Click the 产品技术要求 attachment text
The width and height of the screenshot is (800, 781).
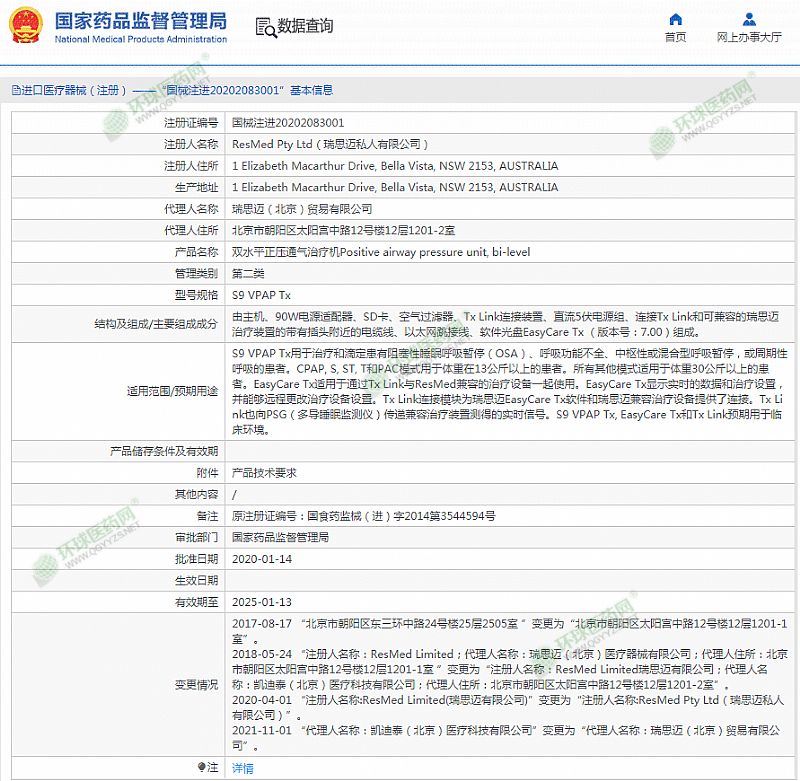pos(264,472)
